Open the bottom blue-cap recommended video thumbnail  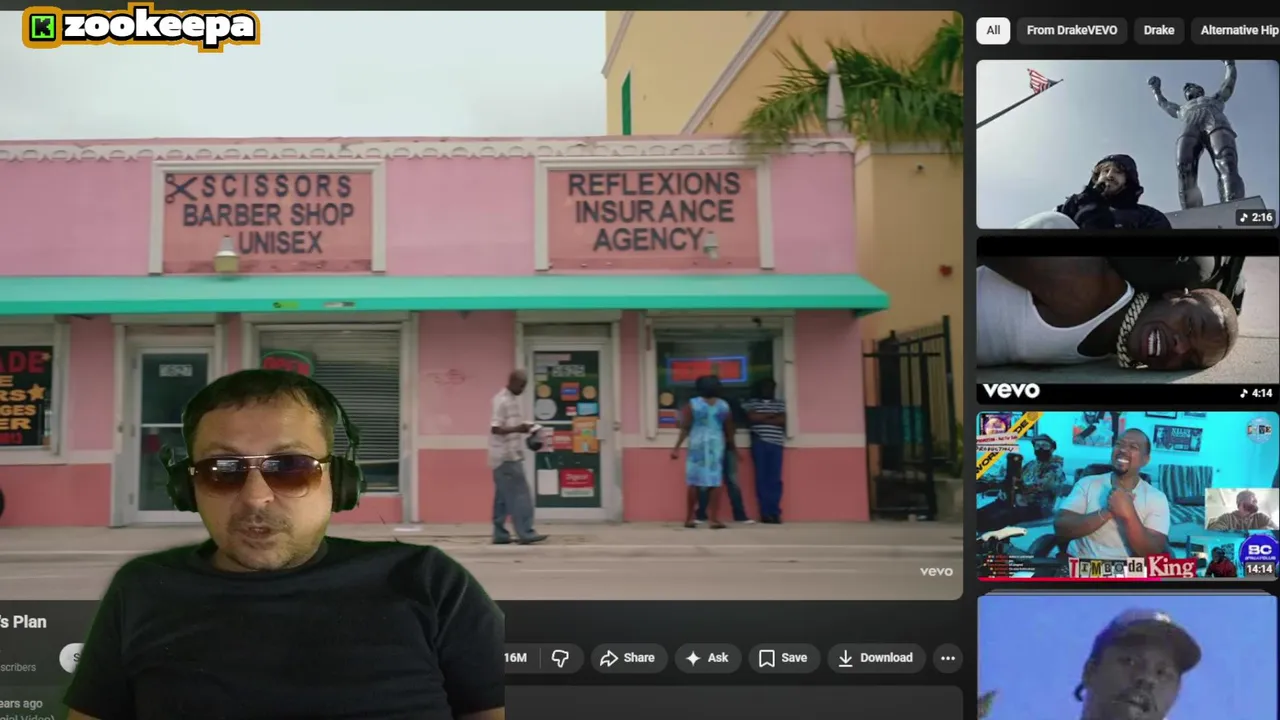point(1128,655)
